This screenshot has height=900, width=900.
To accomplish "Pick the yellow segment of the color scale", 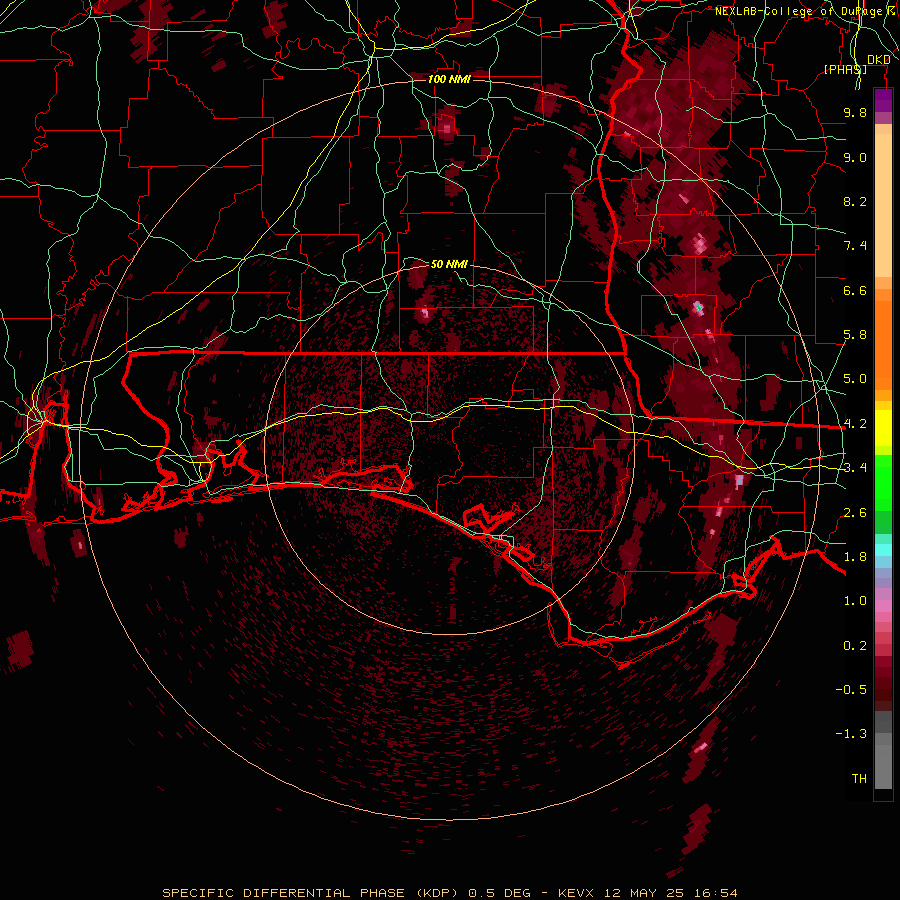I will click(x=883, y=428).
